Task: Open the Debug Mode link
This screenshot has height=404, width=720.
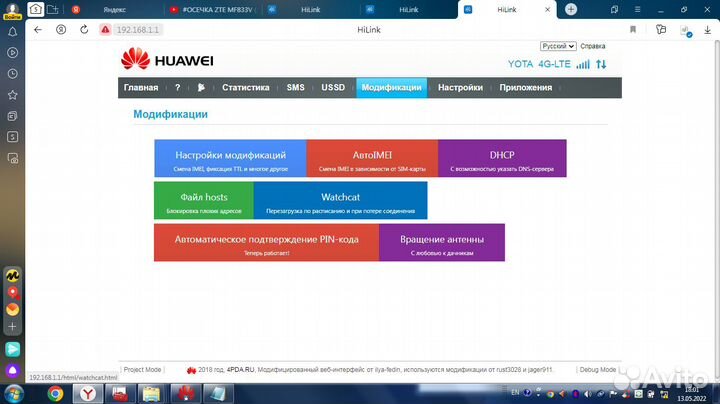Action: pos(597,370)
